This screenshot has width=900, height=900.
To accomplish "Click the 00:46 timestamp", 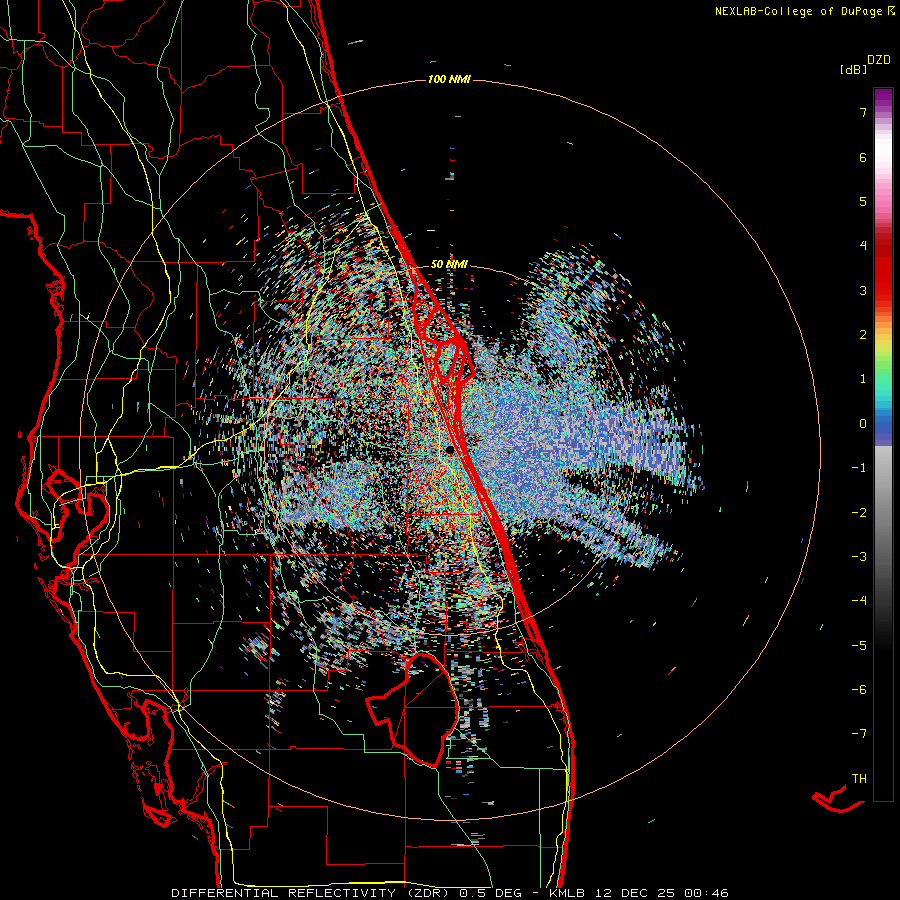I will point(706,893).
